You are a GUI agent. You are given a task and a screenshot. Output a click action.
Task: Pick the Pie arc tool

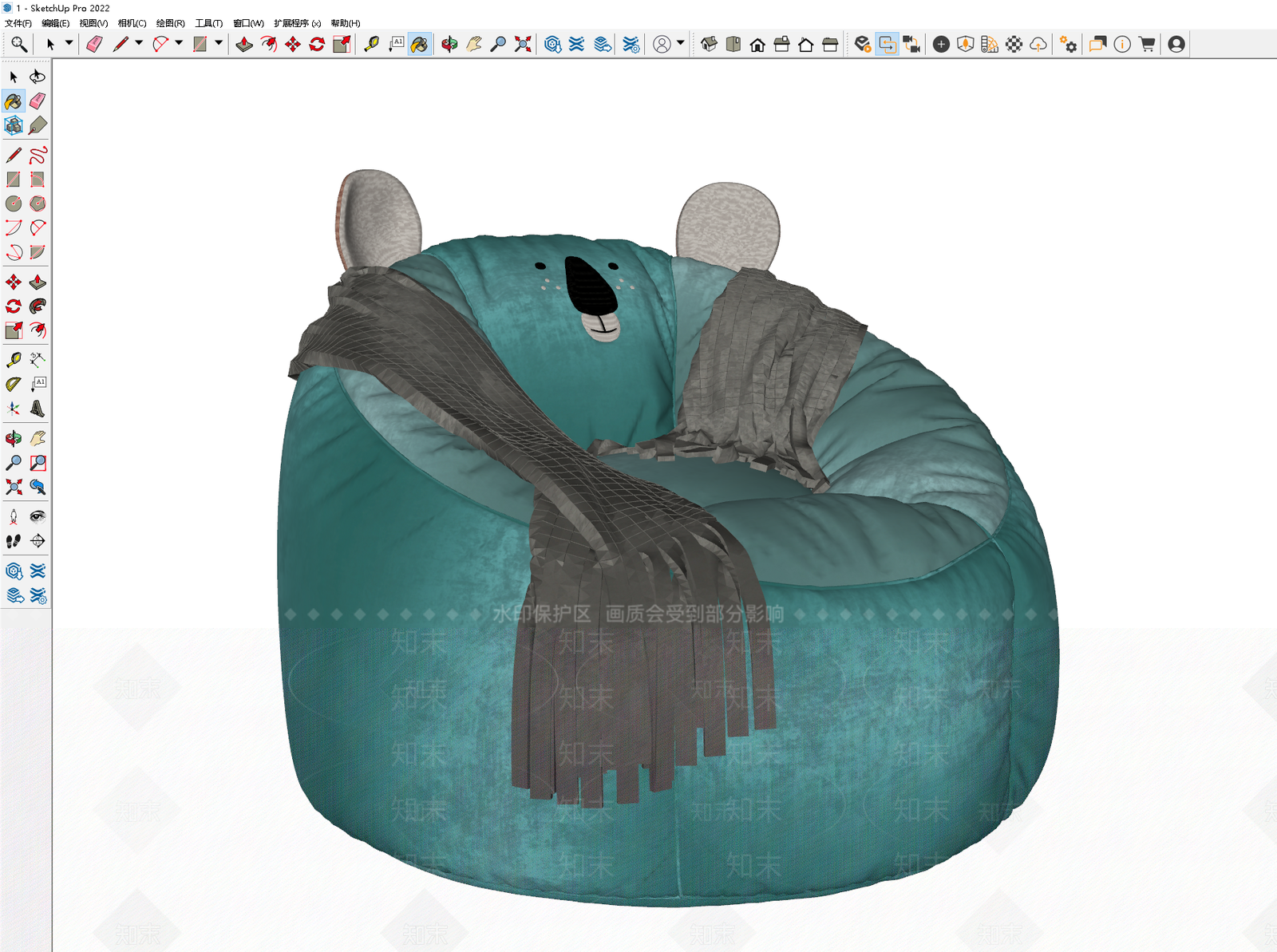tap(38, 252)
